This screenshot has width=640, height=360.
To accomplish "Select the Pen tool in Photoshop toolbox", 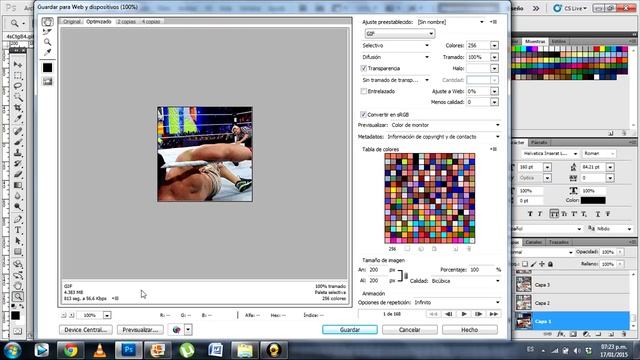I will (x=18, y=219).
